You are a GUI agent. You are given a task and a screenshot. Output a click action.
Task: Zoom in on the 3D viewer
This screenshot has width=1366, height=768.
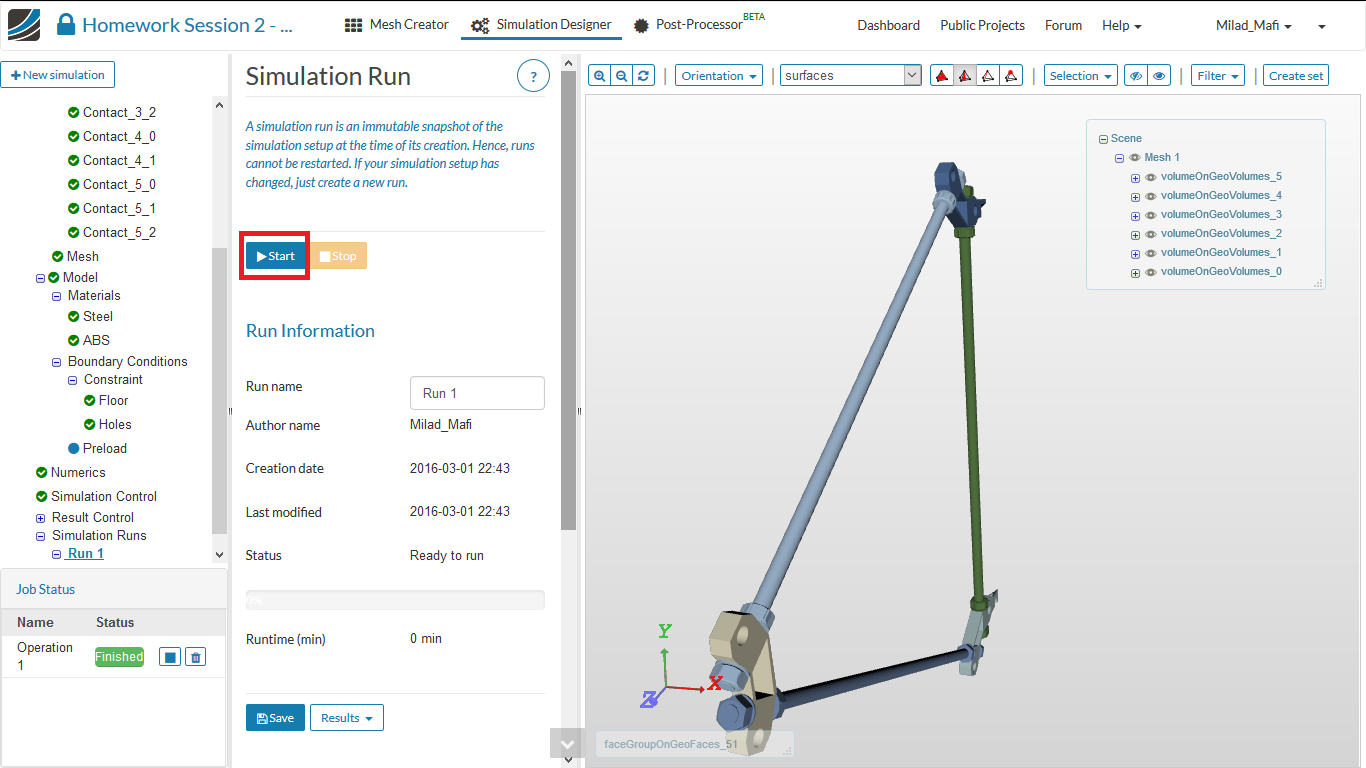pyautogui.click(x=599, y=75)
